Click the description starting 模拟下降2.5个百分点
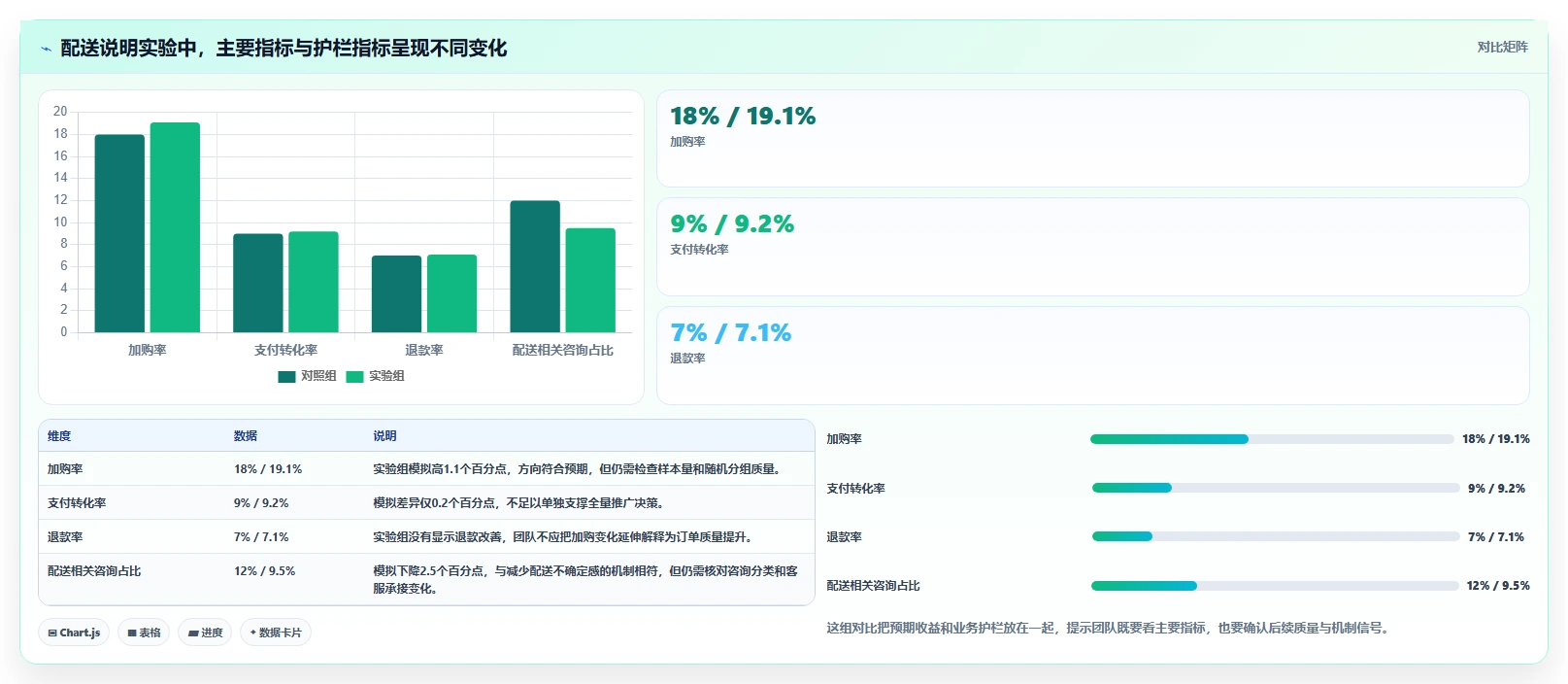The height and width of the screenshot is (684, 1568). tap(585, 579)
